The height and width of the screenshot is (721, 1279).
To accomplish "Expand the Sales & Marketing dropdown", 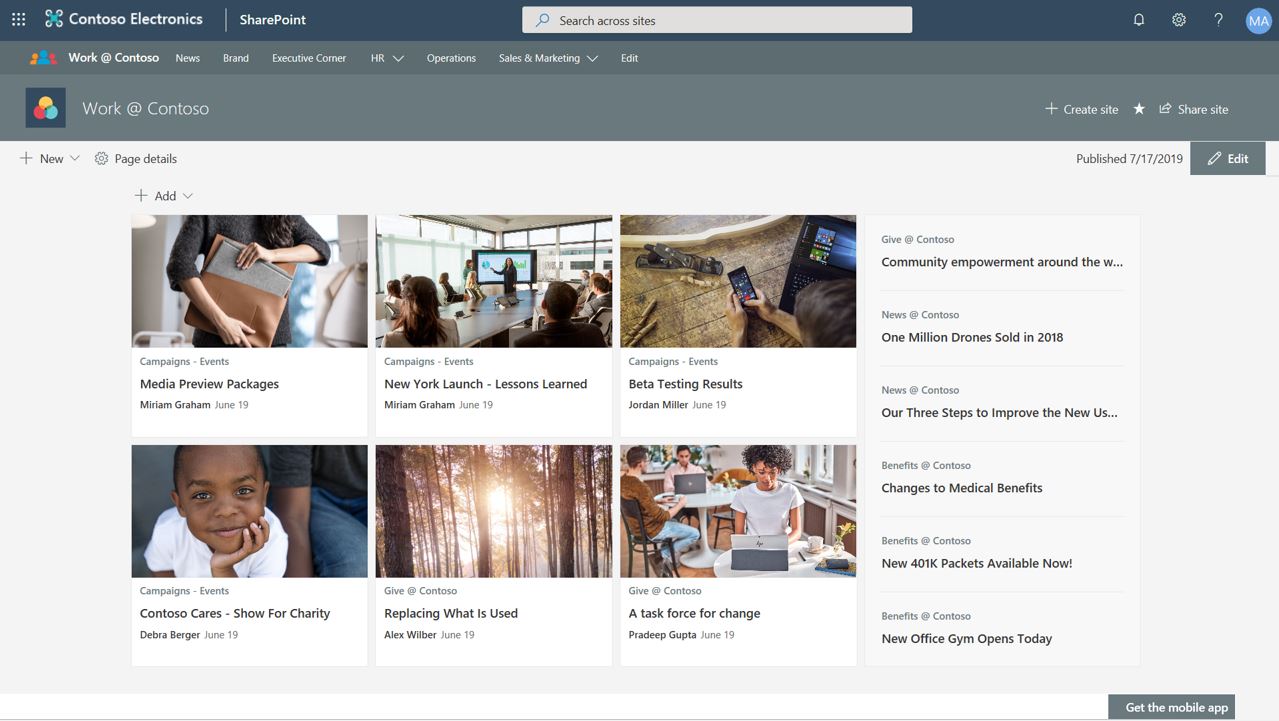I will [592, 58].
